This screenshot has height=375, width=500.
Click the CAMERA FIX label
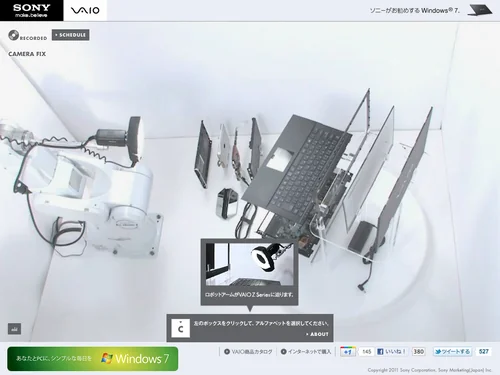(27, 54)
